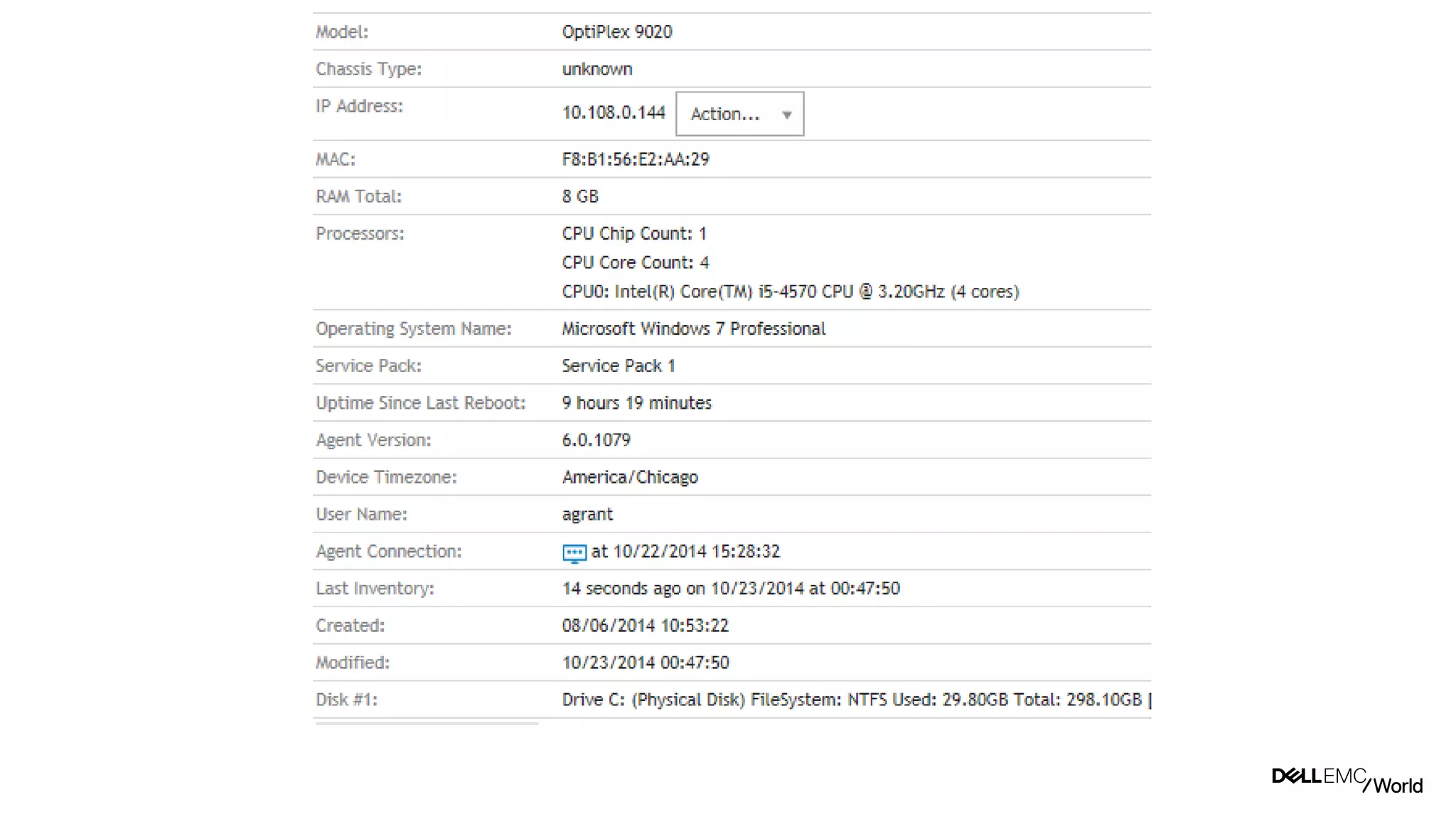
Task: Click the Action dropdown arrow
Action: tap(786, 114)
